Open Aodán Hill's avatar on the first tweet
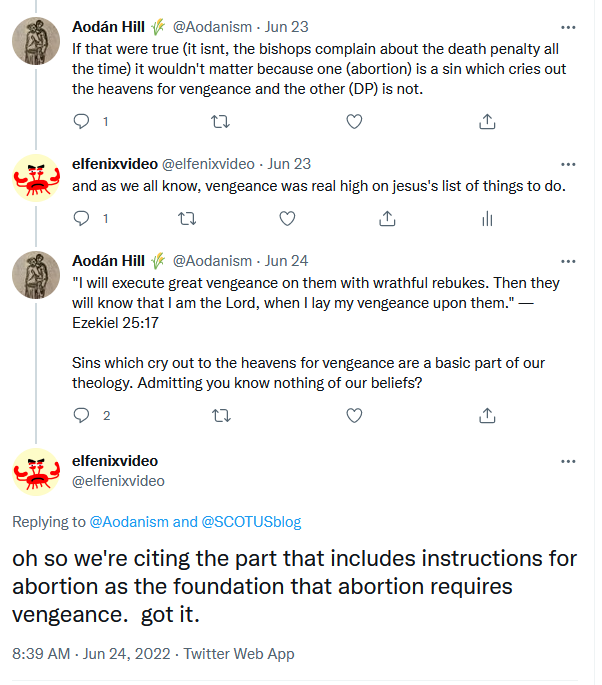Screen dimensions: 602x685 point(37,42)
